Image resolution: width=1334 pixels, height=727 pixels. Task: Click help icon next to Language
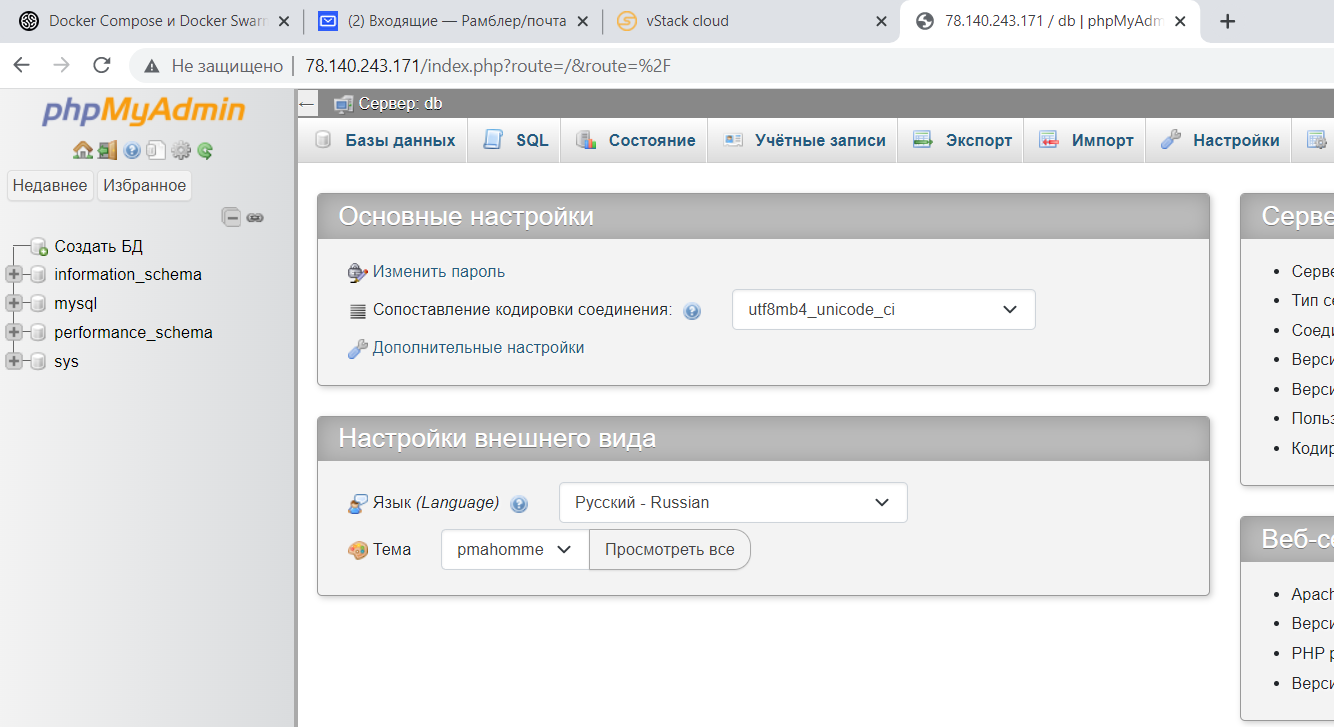[519, 504]
